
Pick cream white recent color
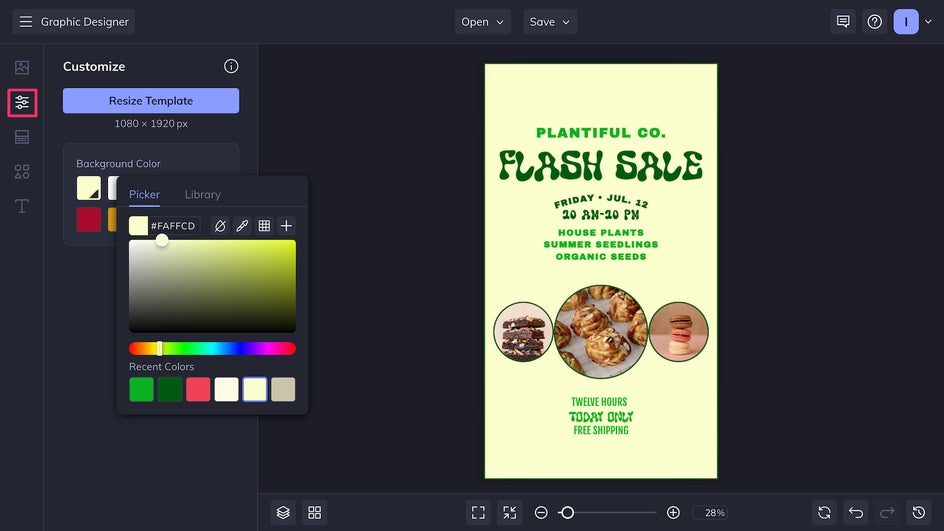(x=226, y=390)
